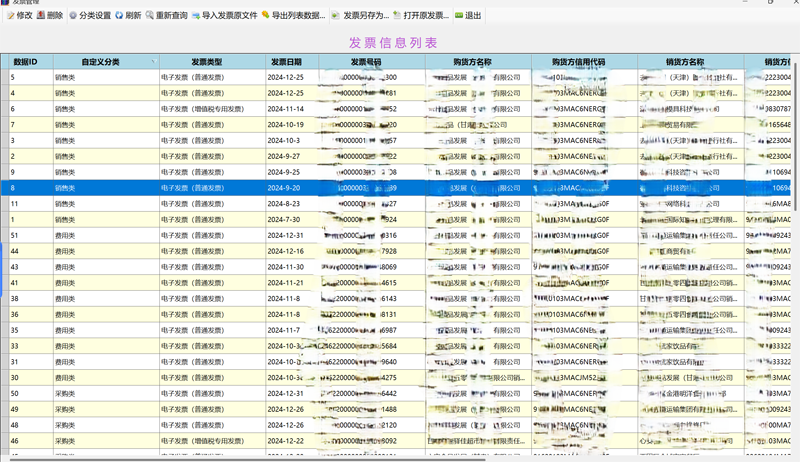This screenshot has width=800, height=462.
Task: Click 销售类 category cell in row ID 1
Action: tap(106, 220)
